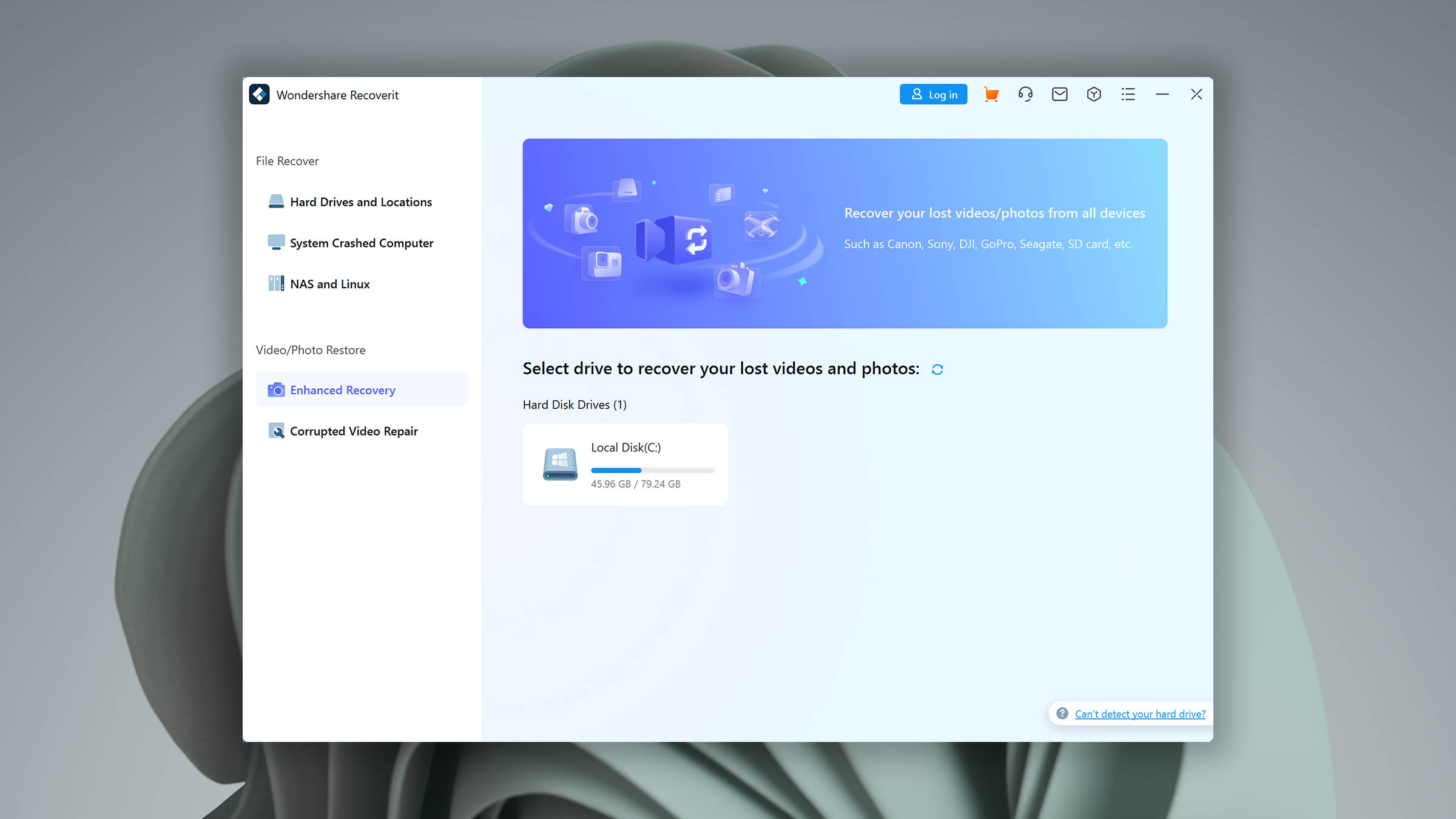Open Can't detect your hard drive link
The height and width of the screenshot is (819, 1456).
click(1140, 714)
